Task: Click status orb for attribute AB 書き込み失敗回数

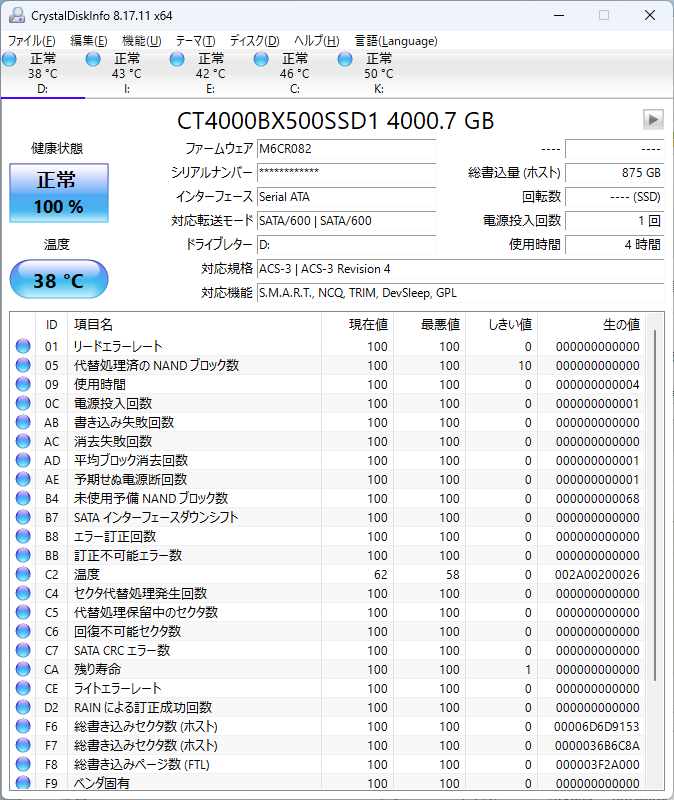Action: click(x=23, y=422)
